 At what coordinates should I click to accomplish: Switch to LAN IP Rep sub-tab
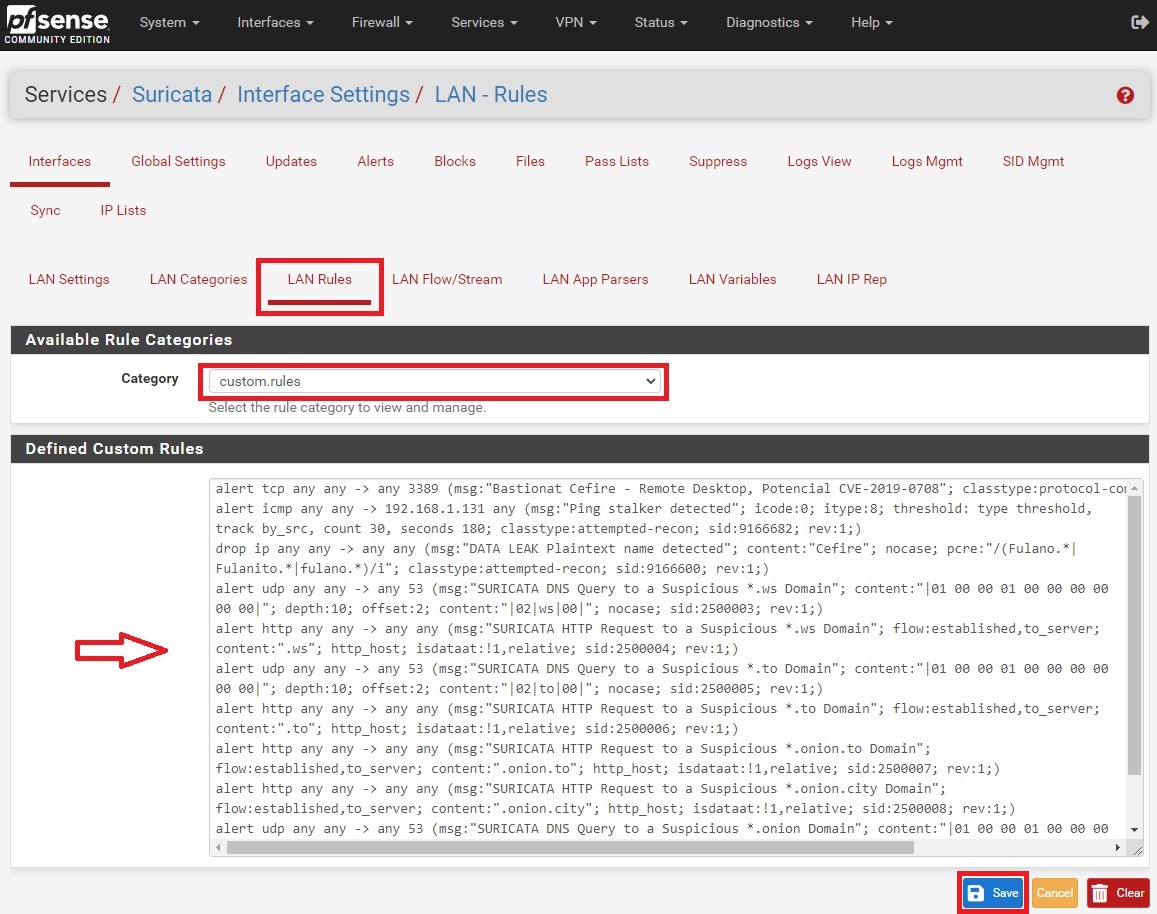coord(852,280)
